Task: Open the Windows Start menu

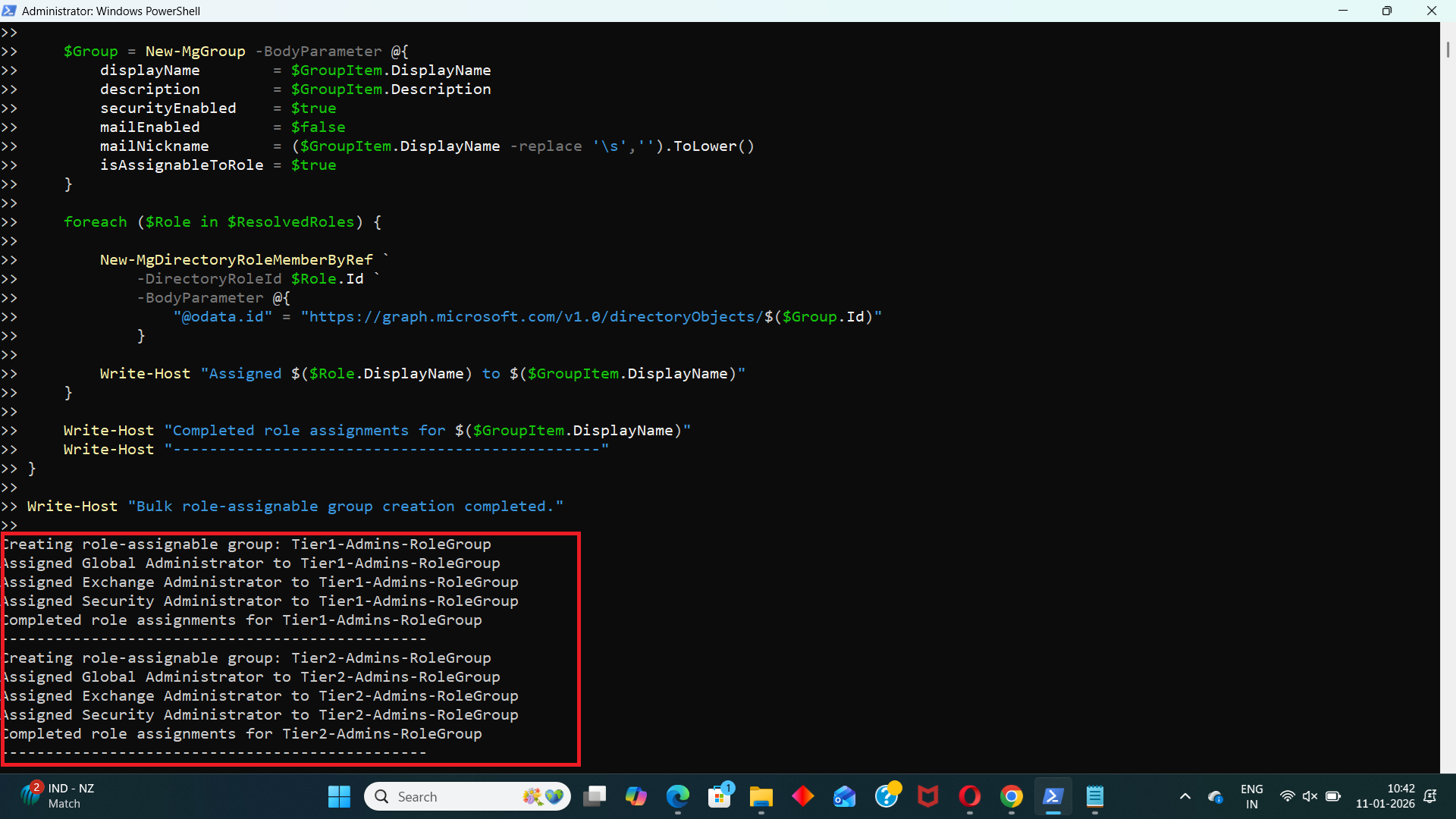Action: point(339,796)
